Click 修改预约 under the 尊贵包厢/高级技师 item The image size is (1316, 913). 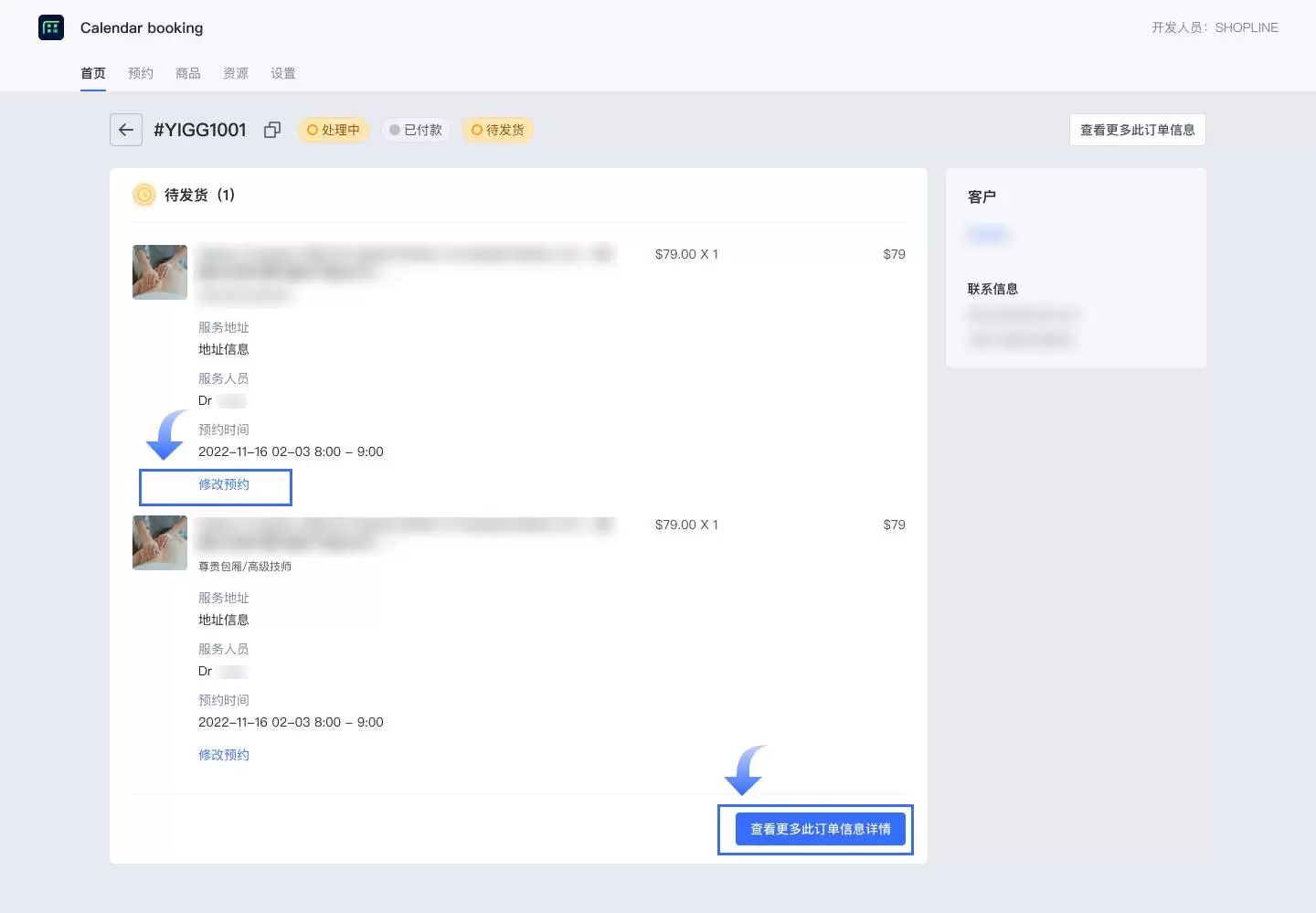[x=224, y=755]
